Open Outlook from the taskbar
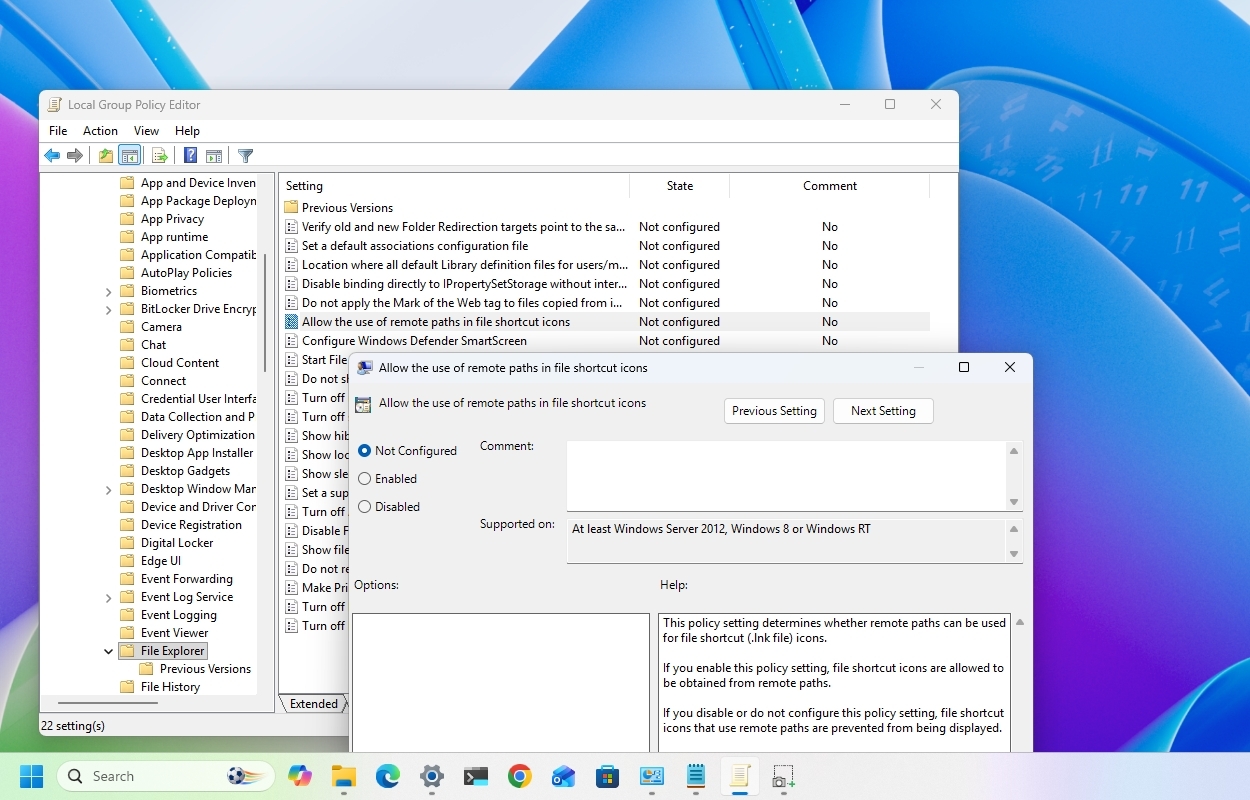Viewport: 1250px width, 800px height. (563, 776)
